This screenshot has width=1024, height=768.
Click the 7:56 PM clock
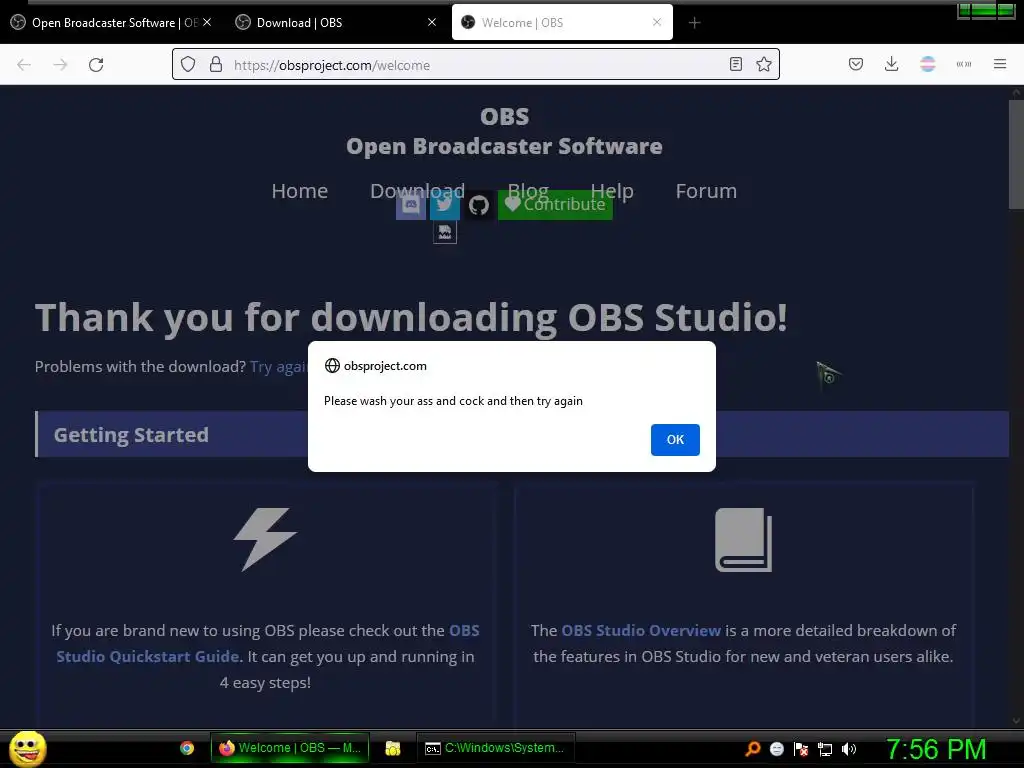coord(936,749)
